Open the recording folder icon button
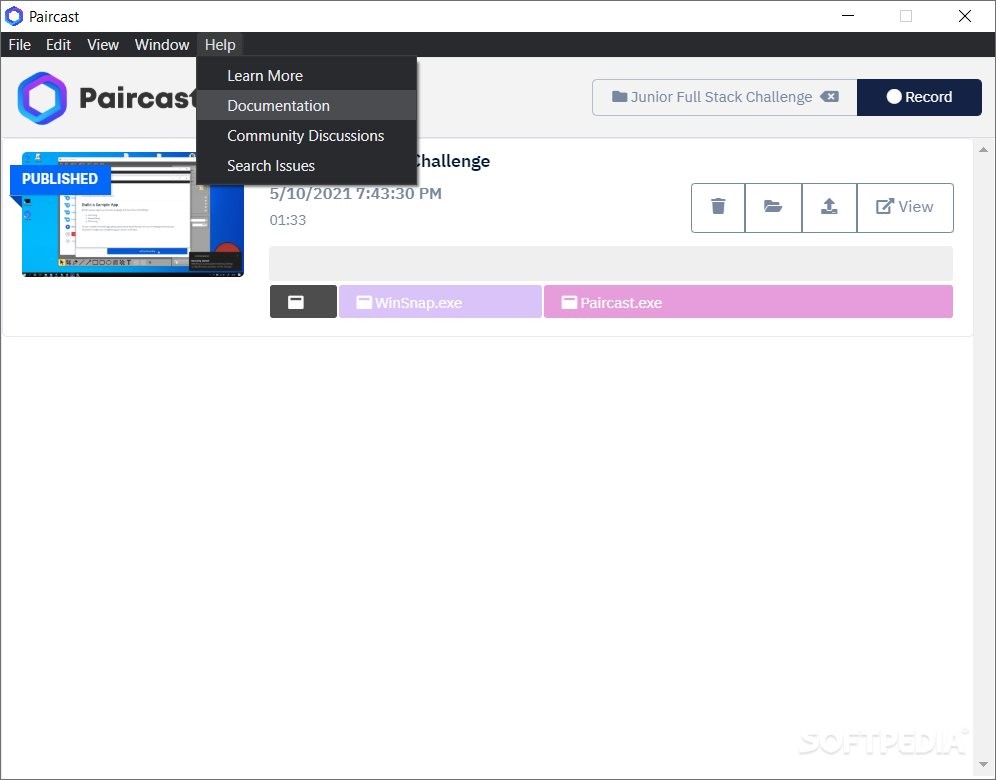996x780 pixels. click(x=773, y=207)
